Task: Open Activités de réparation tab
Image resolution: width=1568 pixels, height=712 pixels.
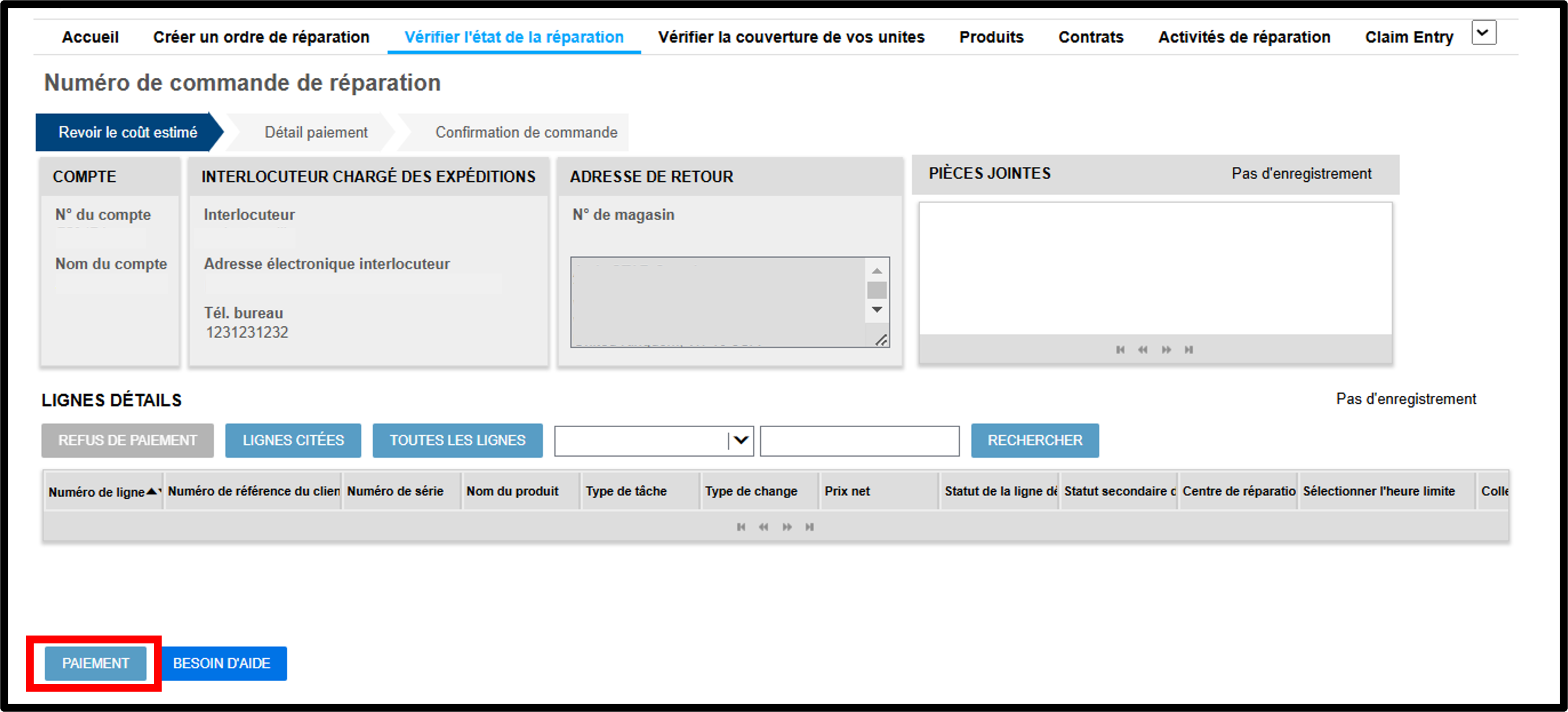Action: (x=1244, y=37)
